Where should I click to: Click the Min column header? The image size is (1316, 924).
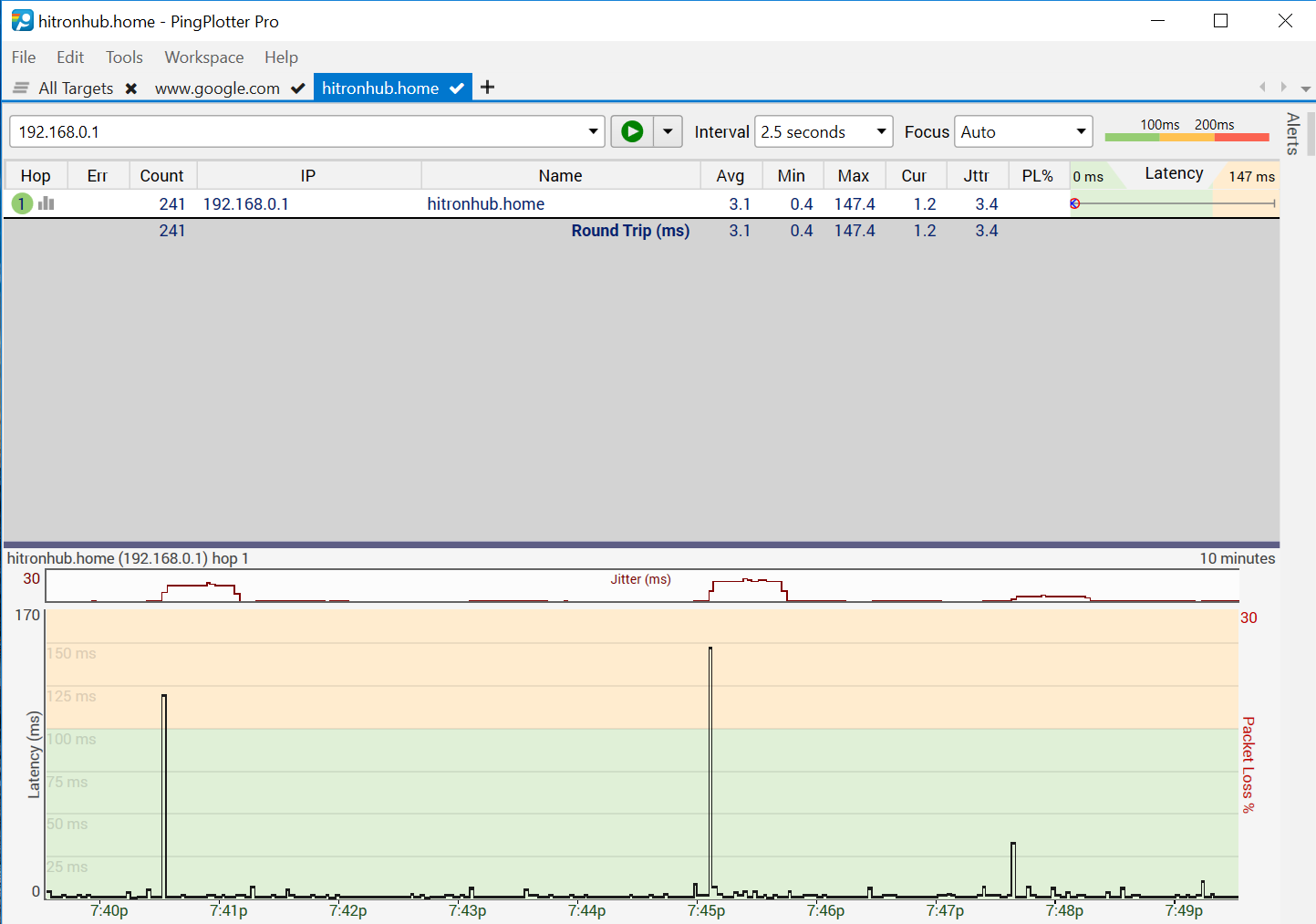coord(792,175)
